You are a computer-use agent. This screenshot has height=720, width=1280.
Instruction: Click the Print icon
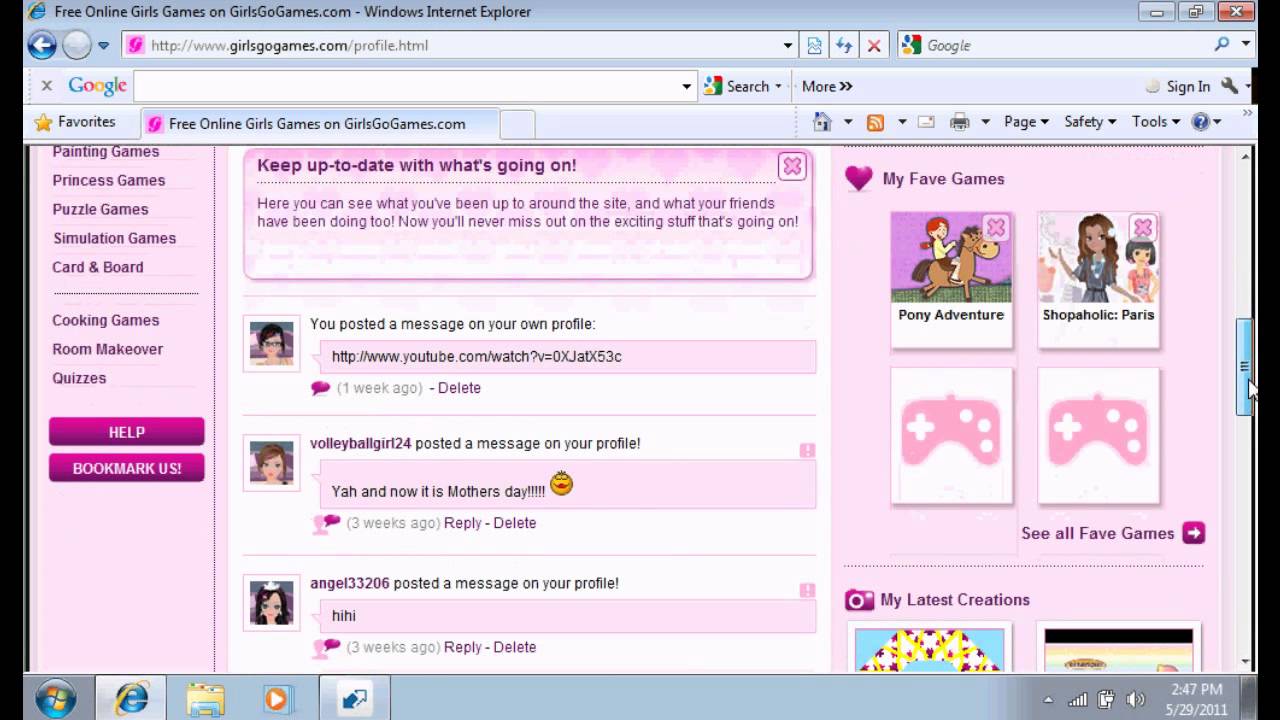tap(959, 122)
